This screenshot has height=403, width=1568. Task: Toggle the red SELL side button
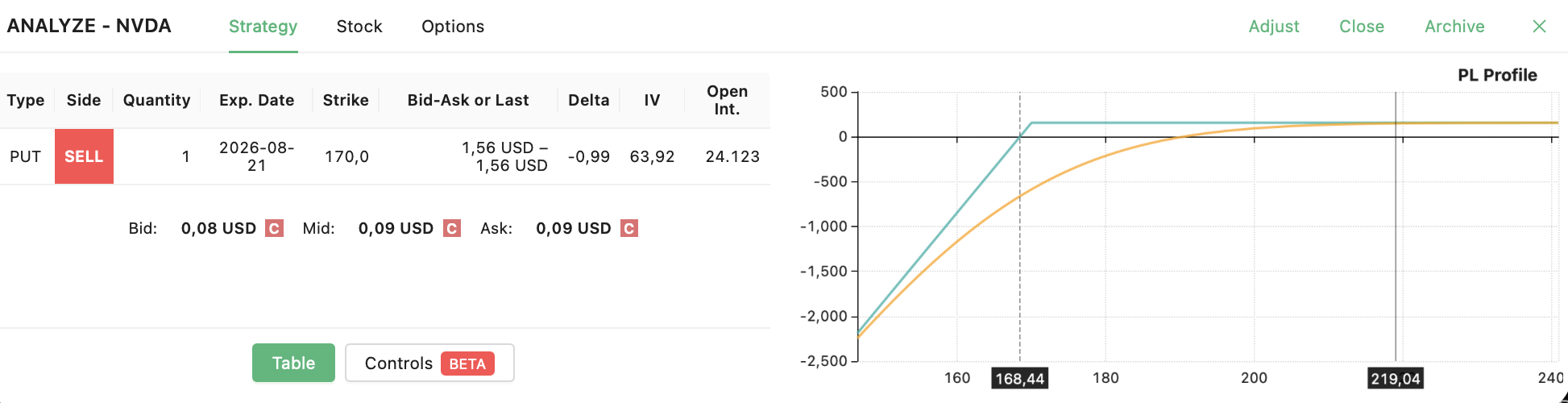(x=84, y=156)
